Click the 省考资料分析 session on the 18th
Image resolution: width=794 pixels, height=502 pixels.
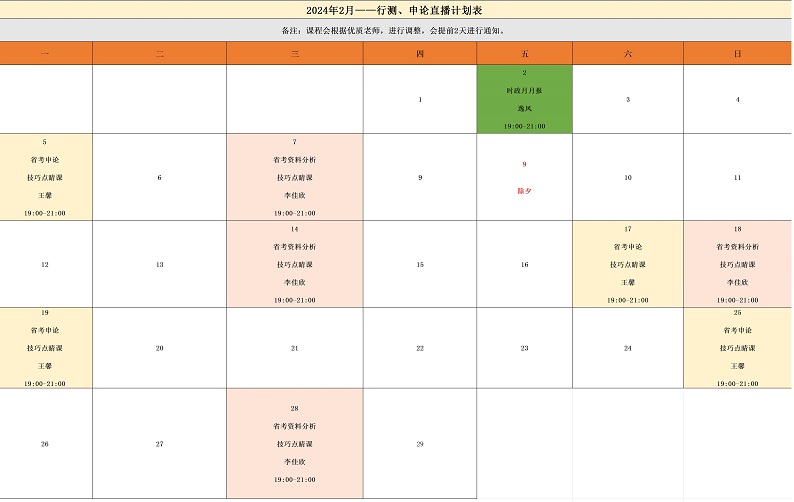coord(737,264)
